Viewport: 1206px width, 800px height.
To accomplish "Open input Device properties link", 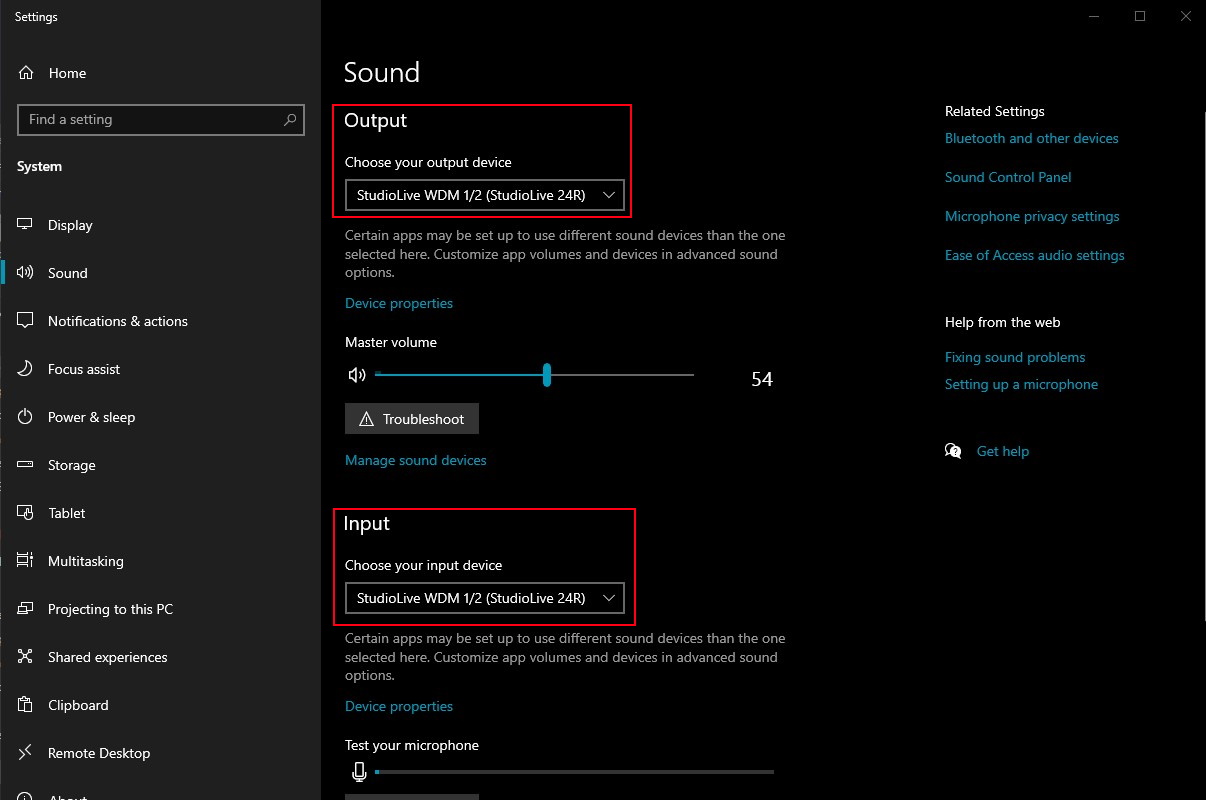I will (x=399, y=706).
